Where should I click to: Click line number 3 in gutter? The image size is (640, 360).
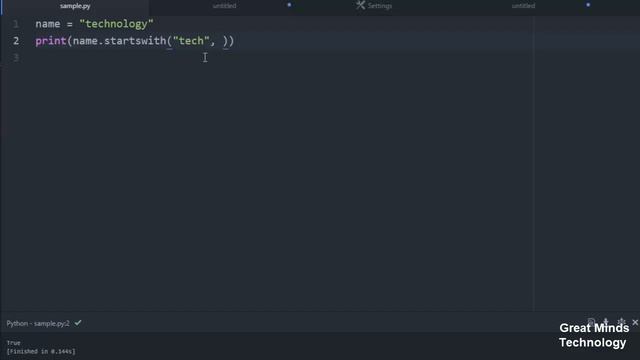tap(16, 58)
